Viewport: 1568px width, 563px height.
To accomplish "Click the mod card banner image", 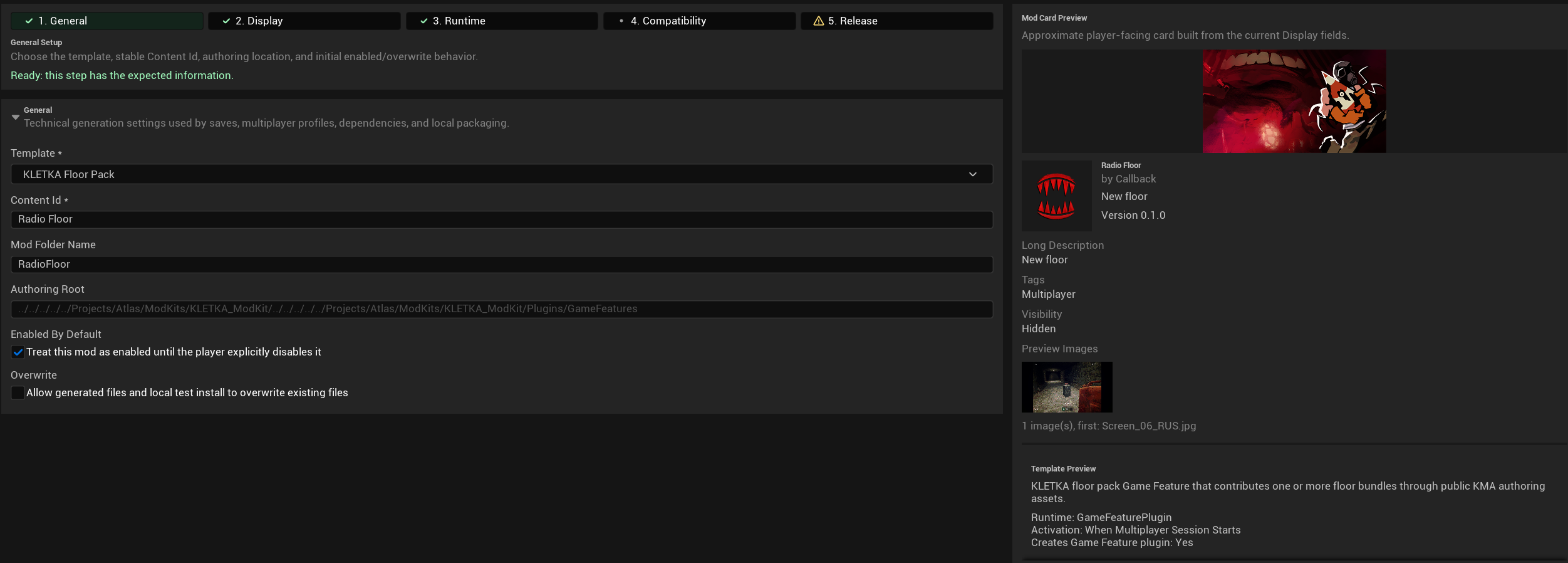I will point(1294,102).
